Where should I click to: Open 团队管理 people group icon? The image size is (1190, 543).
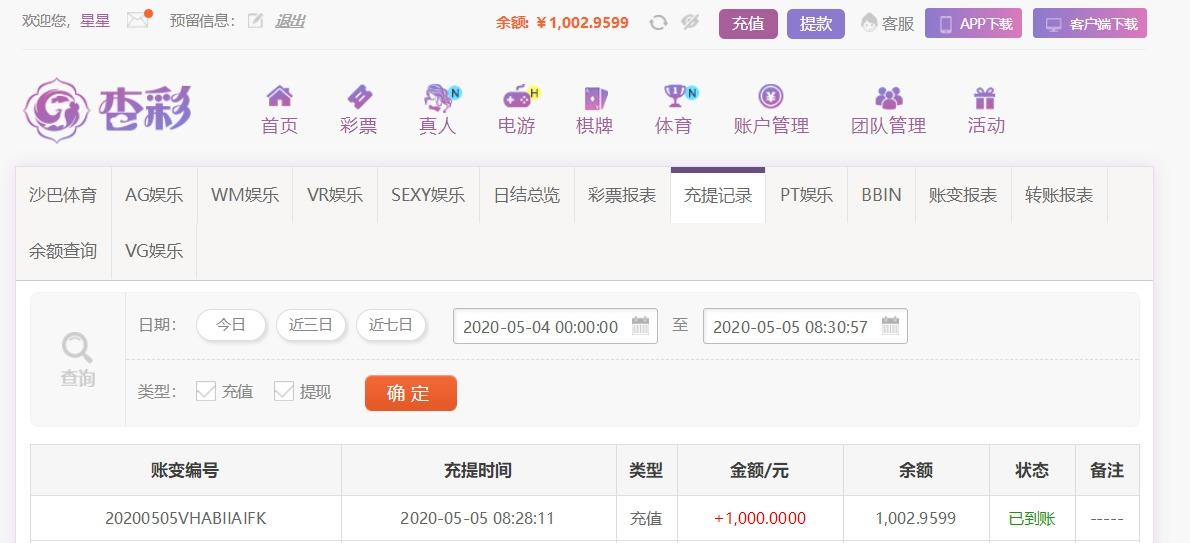(889, 98)
